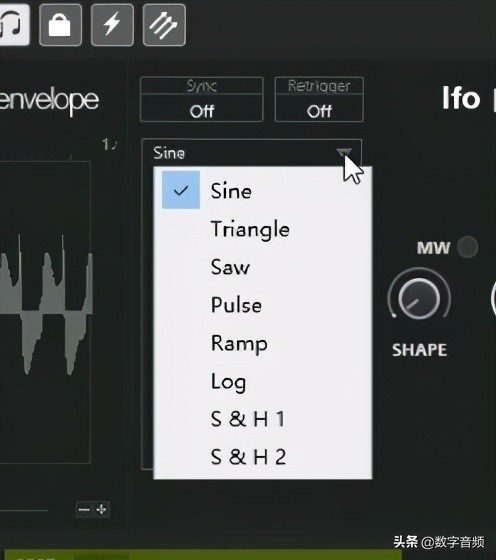Viewport: 496px width, 560px height.
Task: Click the lfo section title
Action: 461,98
